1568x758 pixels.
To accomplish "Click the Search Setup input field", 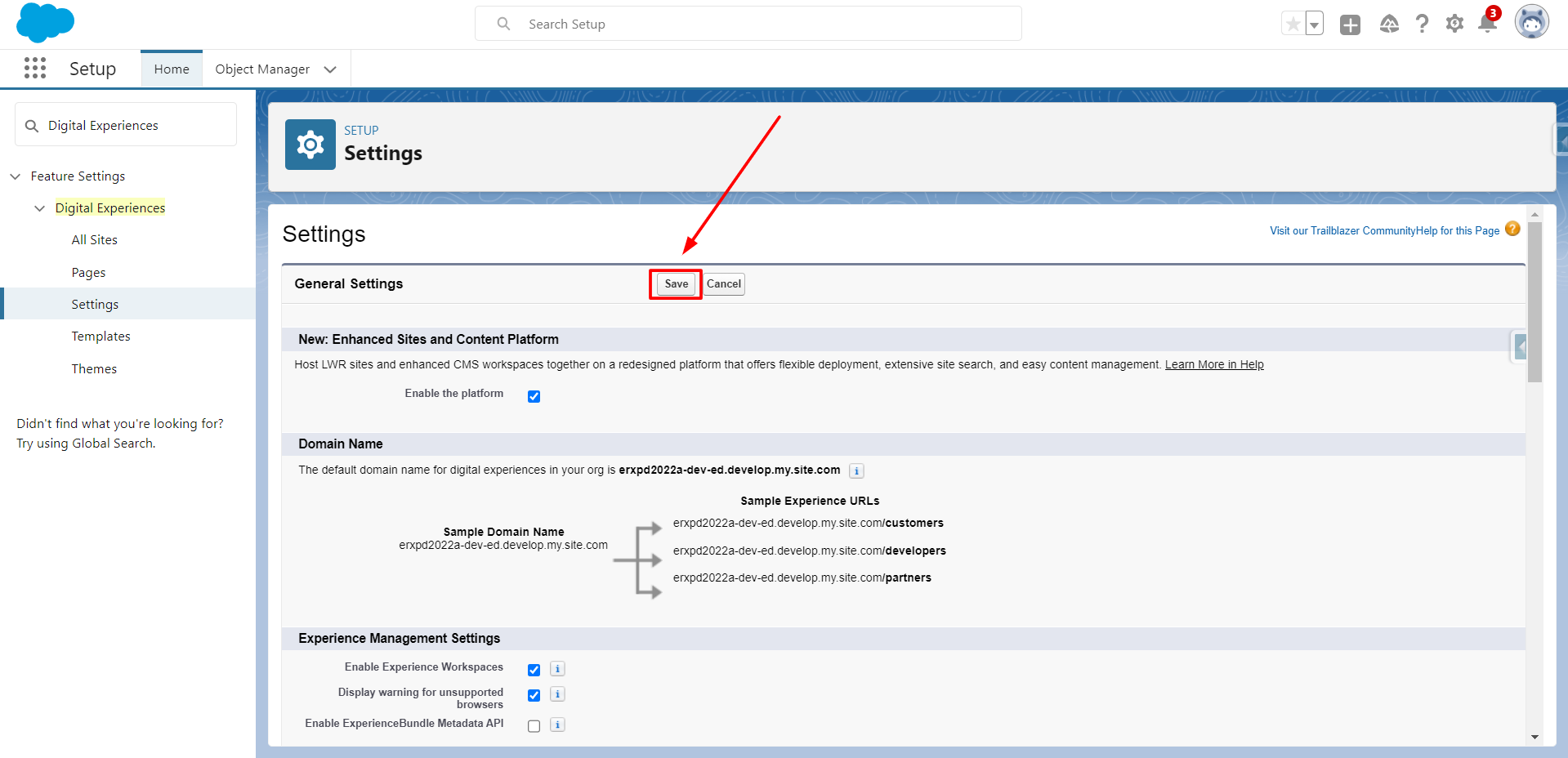I will (x=748, y=25).
